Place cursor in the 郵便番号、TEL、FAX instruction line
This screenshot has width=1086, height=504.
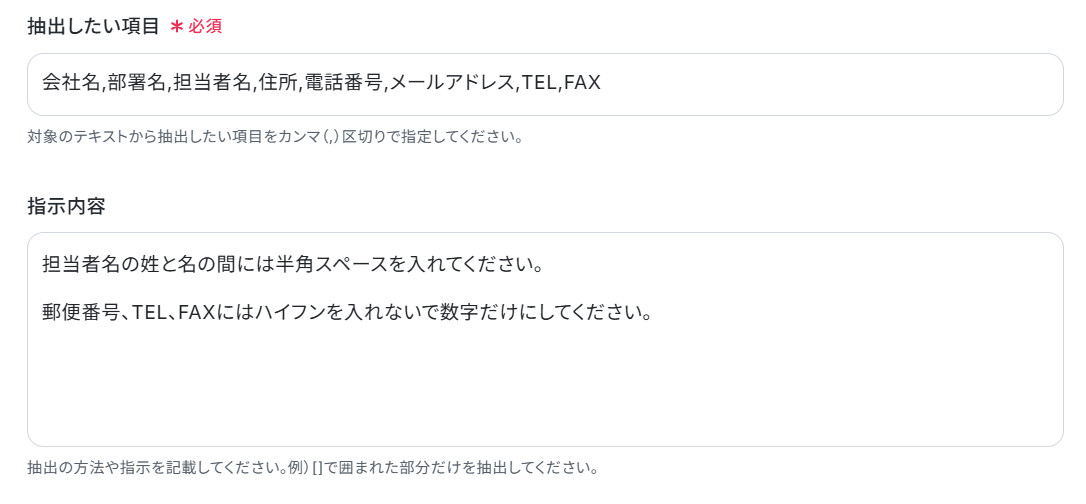click(346, 314)
